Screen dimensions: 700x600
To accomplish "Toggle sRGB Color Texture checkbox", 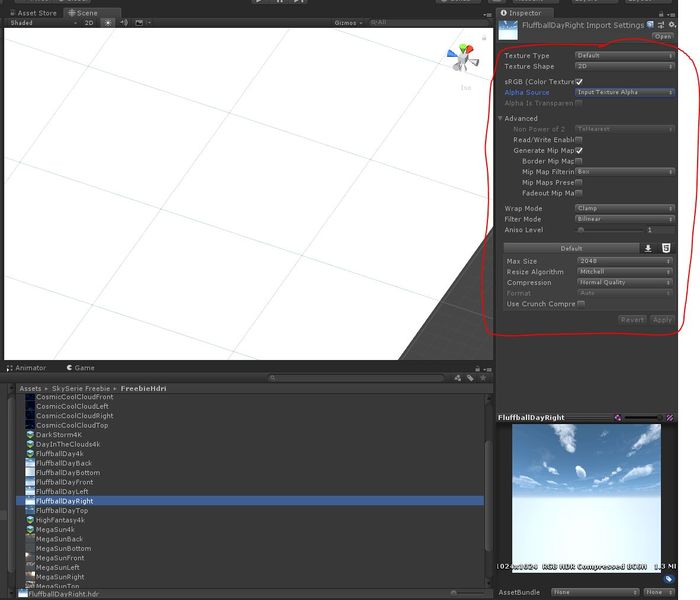I will 579,82.
